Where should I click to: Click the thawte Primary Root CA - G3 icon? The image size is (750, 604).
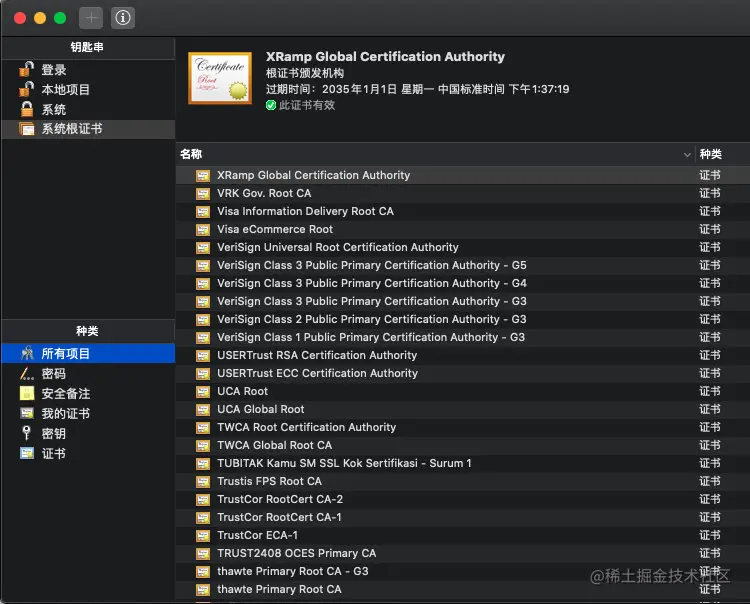203,571
